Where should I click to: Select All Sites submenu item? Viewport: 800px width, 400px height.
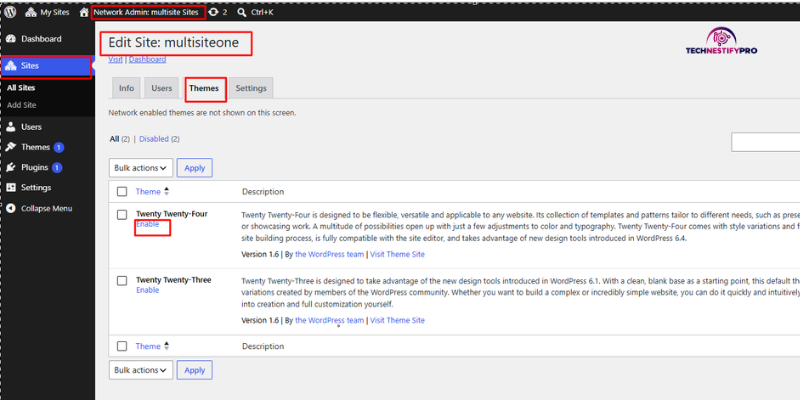tap(21, 88)
